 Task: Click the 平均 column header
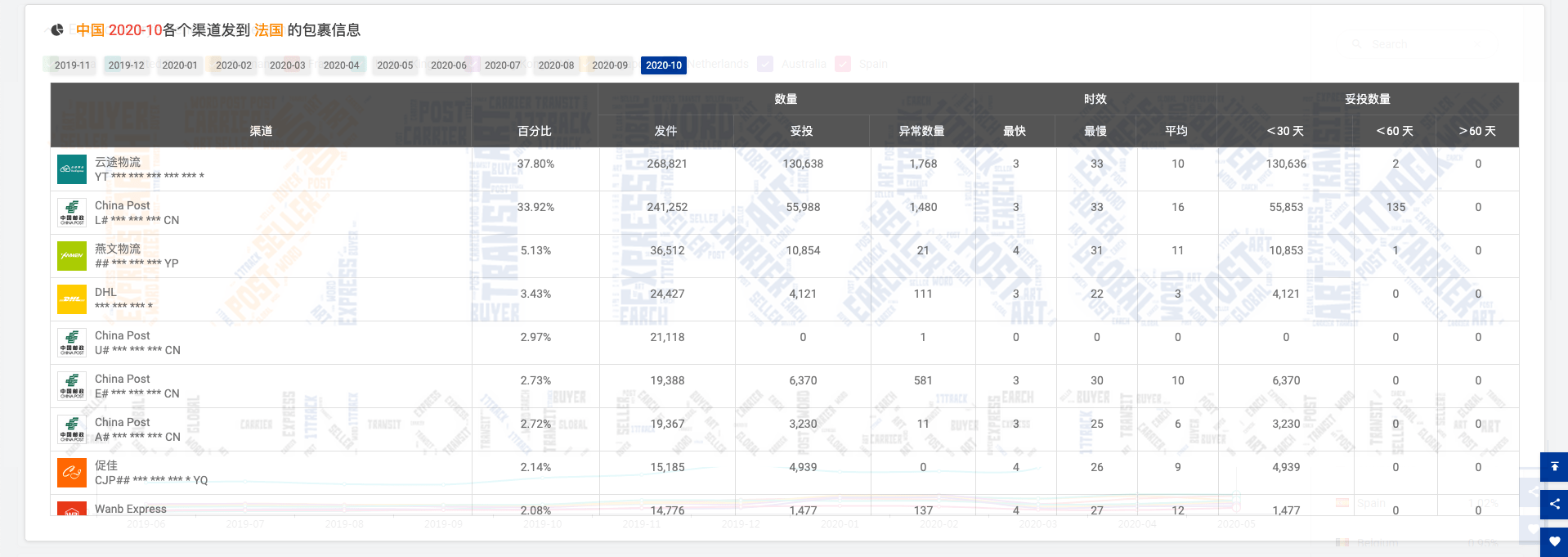[1176, 131]
